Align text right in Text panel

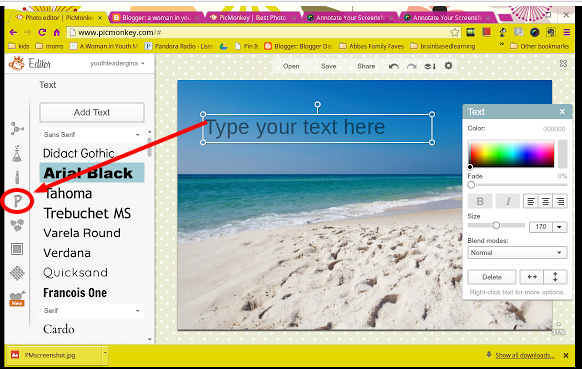coord(560,201)
